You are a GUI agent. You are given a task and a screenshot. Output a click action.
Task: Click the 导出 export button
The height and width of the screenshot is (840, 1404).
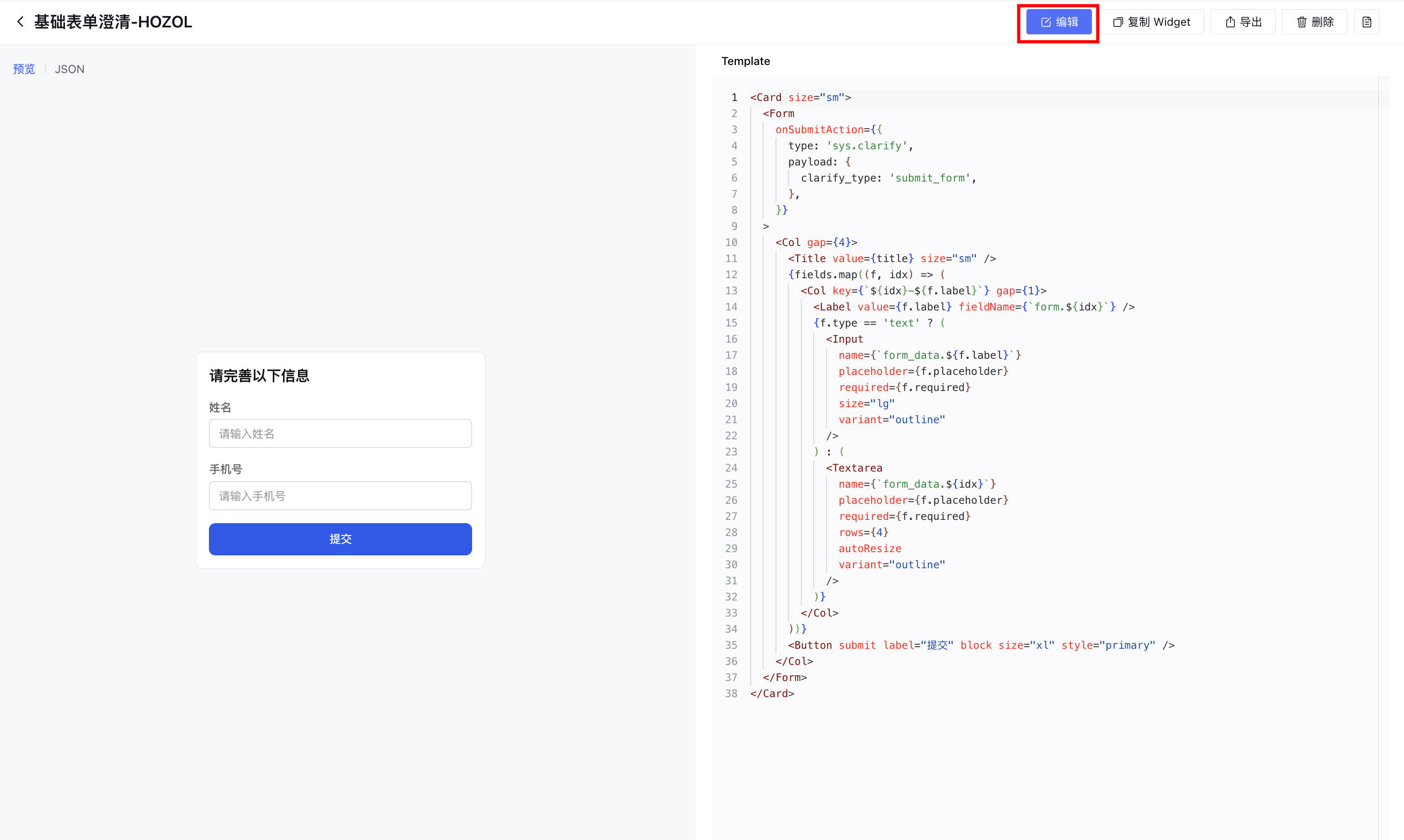1243,22
